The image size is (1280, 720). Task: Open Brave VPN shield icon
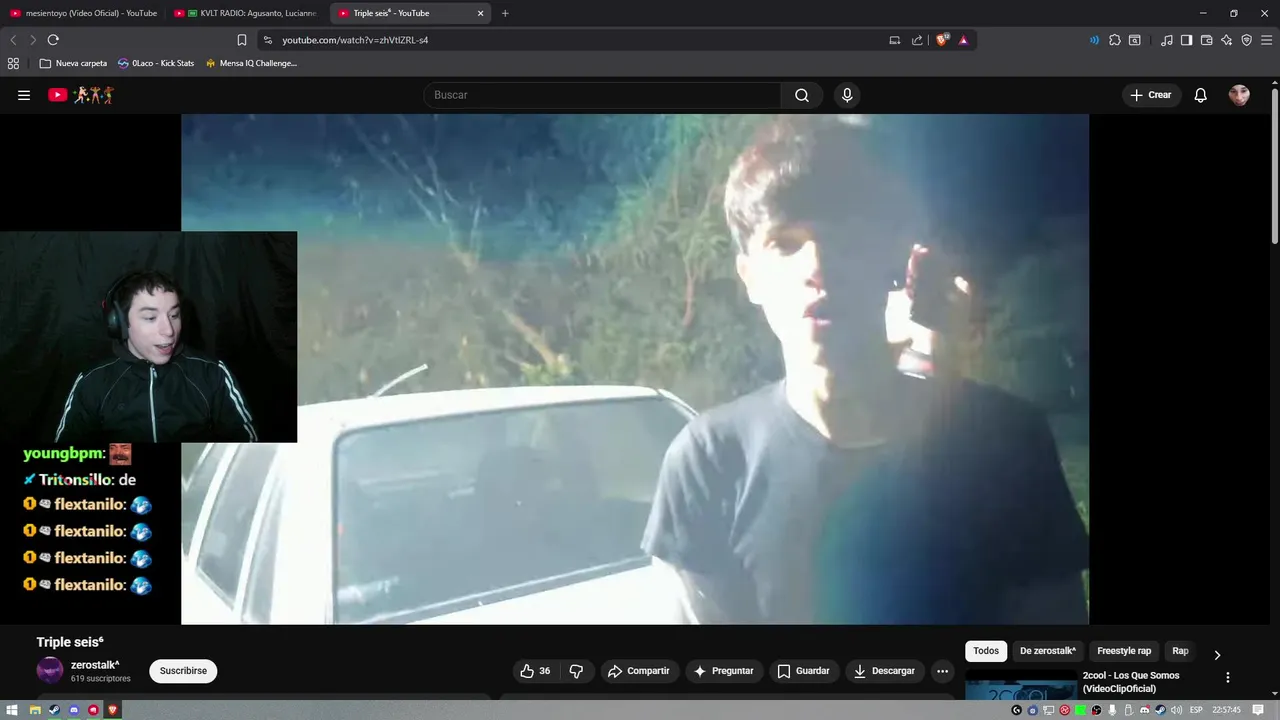coord(1246,40)
